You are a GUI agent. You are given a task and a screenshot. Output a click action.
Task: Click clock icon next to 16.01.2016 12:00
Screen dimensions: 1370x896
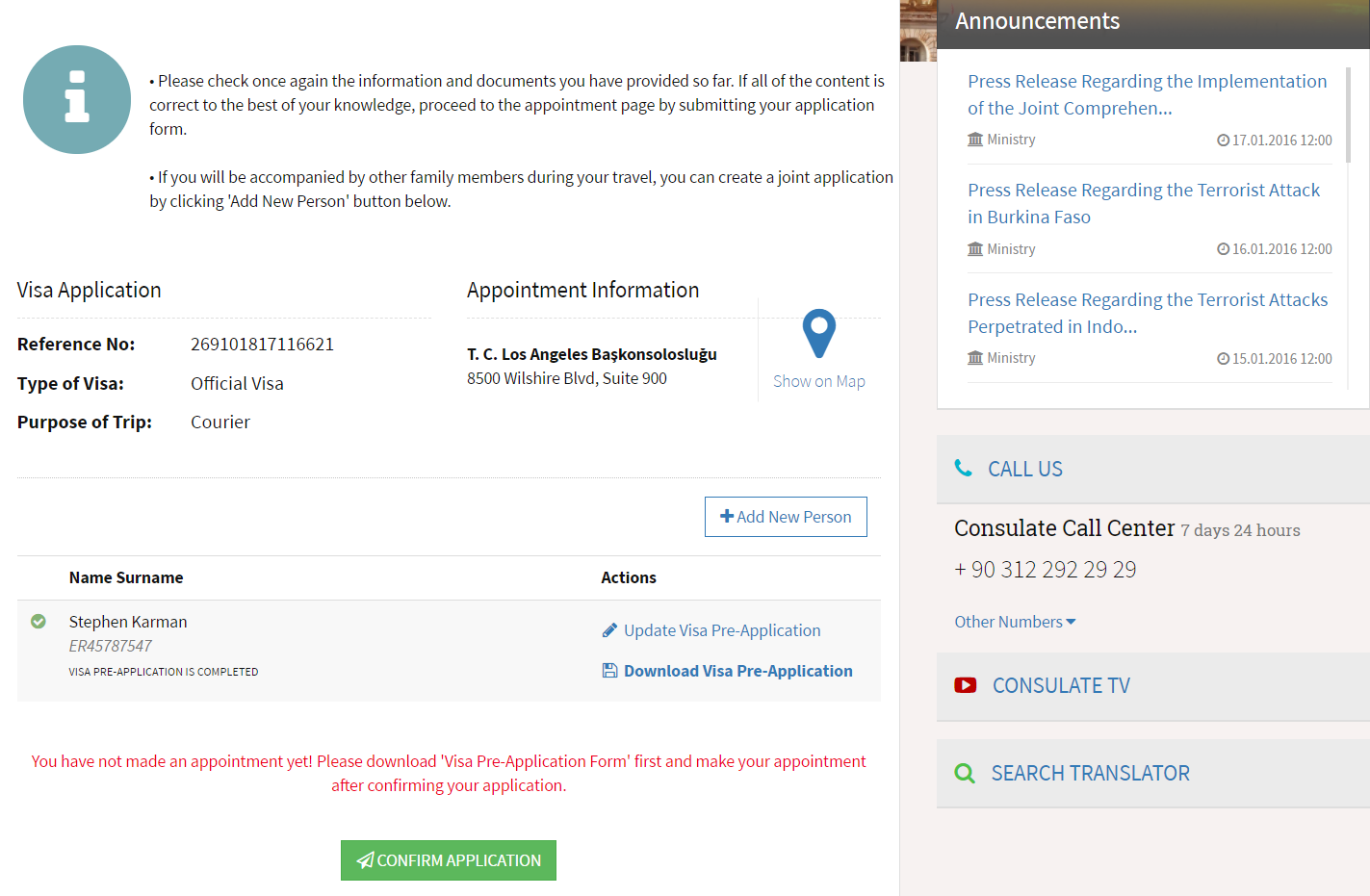point(1223,249)
